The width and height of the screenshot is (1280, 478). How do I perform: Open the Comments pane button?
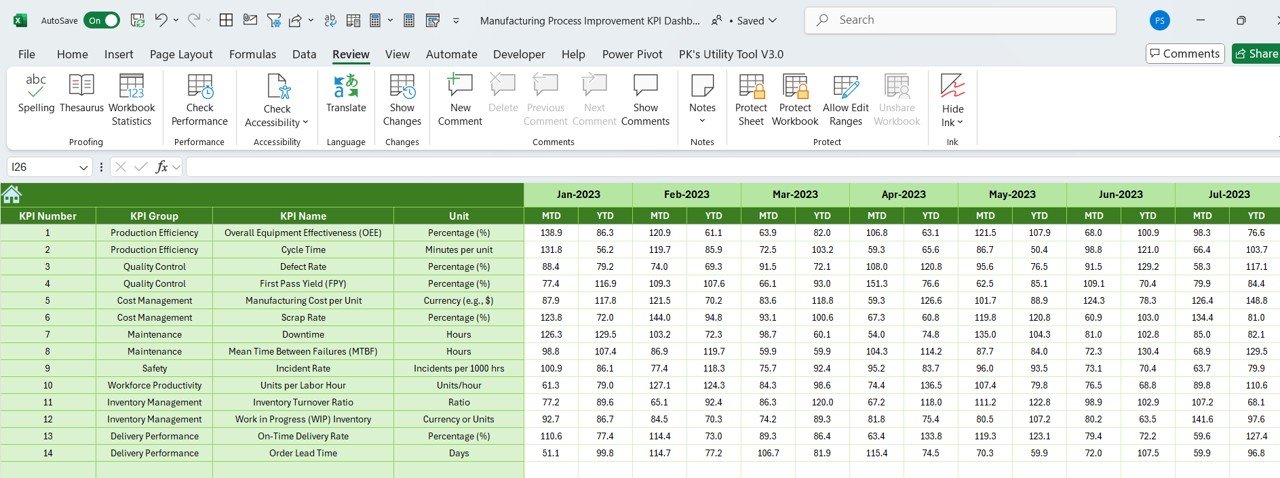1185,54
